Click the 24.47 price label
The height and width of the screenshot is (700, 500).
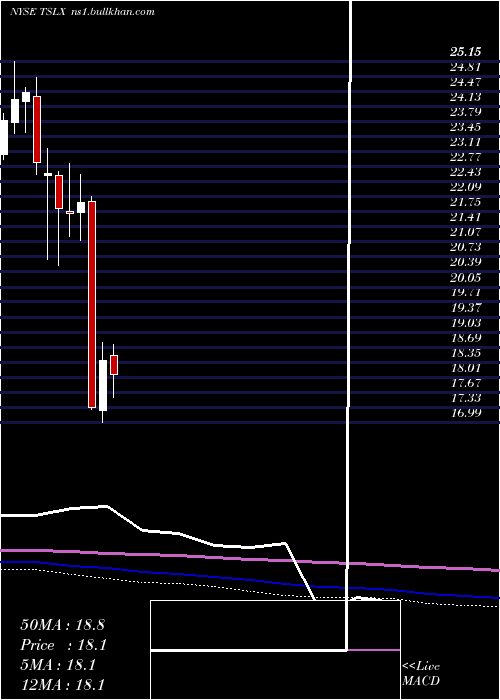point(465,82)
